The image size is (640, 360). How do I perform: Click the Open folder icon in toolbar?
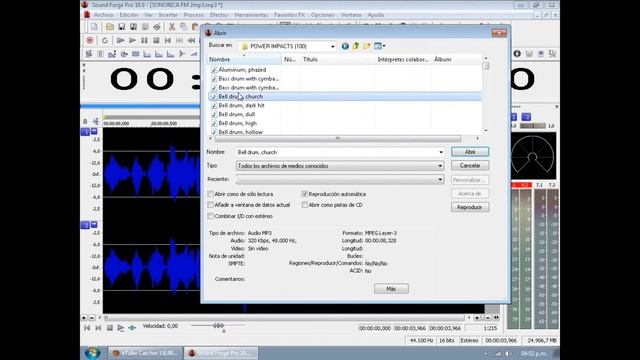(110, 27)
